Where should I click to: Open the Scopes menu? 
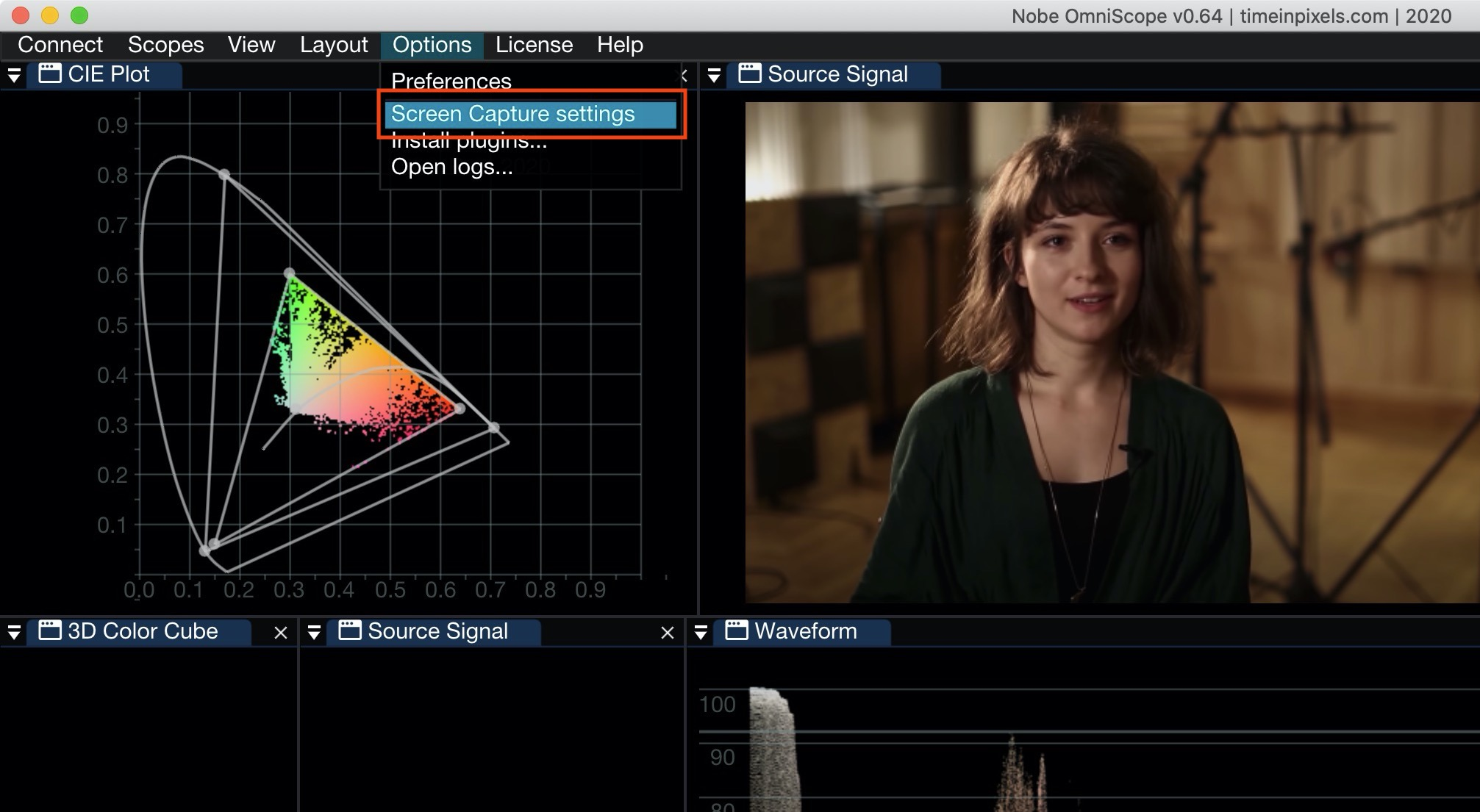click(x=165, y=45)
